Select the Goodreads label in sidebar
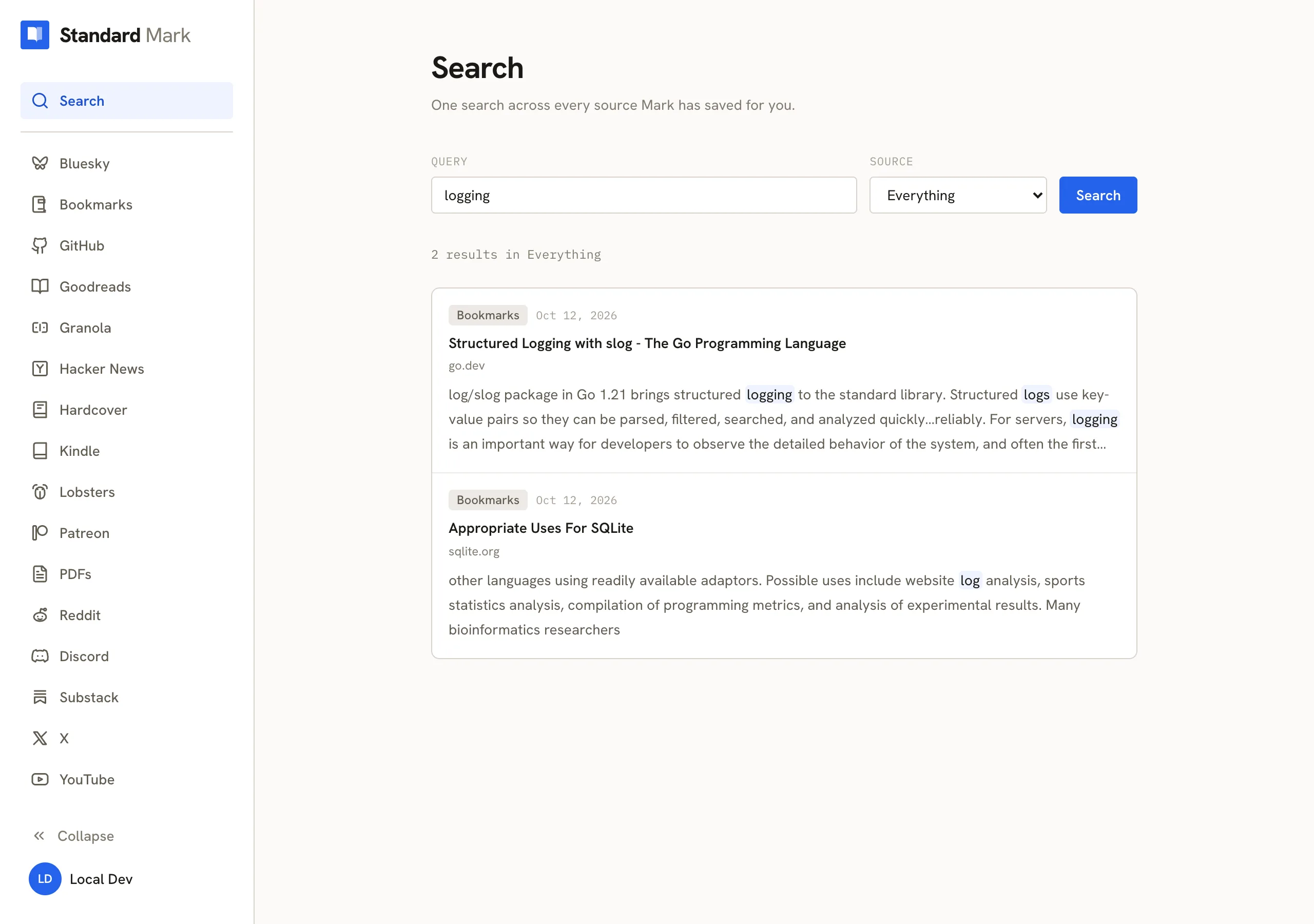 pos(95,286)
